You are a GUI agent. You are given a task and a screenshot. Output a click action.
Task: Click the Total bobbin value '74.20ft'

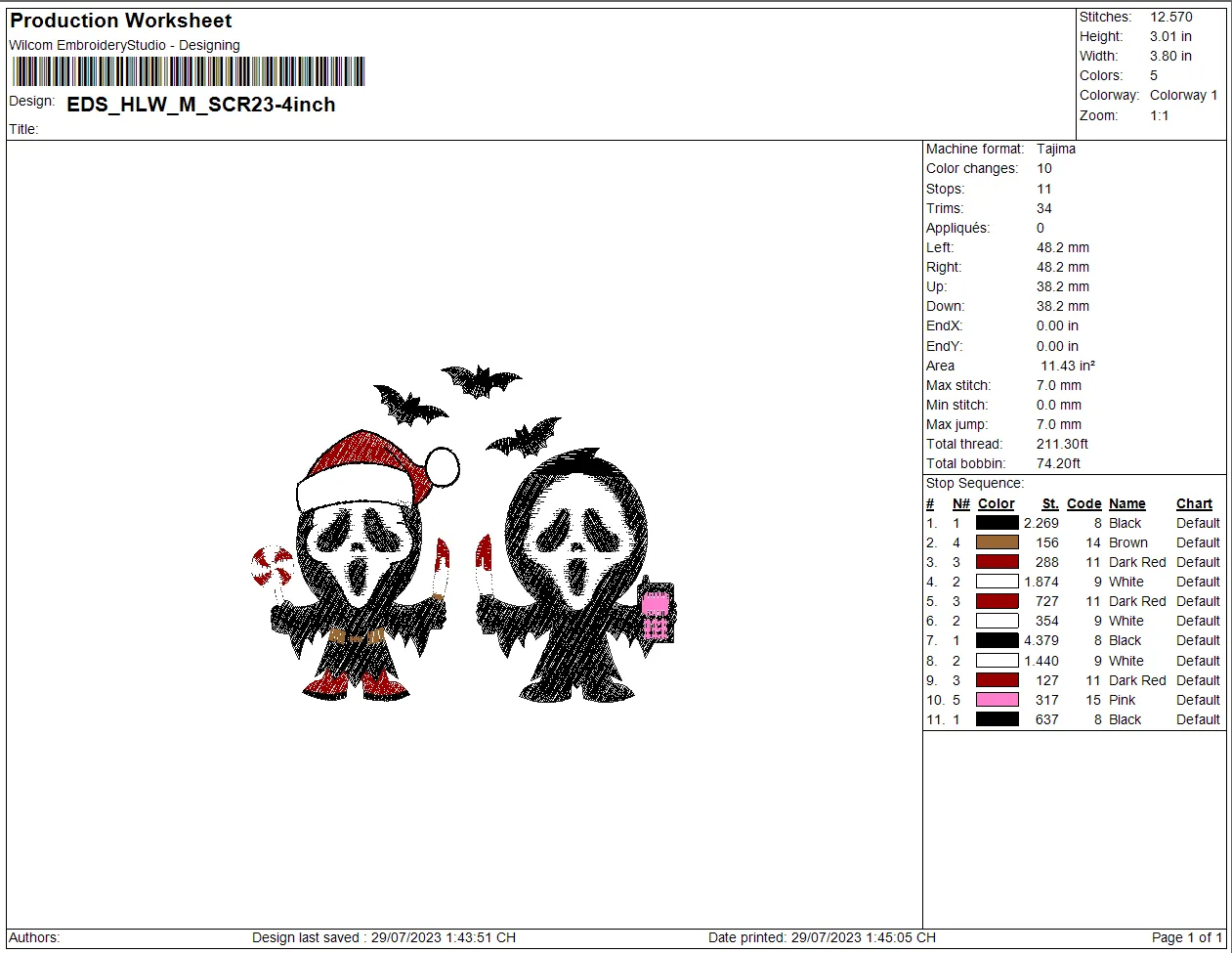1059,463
